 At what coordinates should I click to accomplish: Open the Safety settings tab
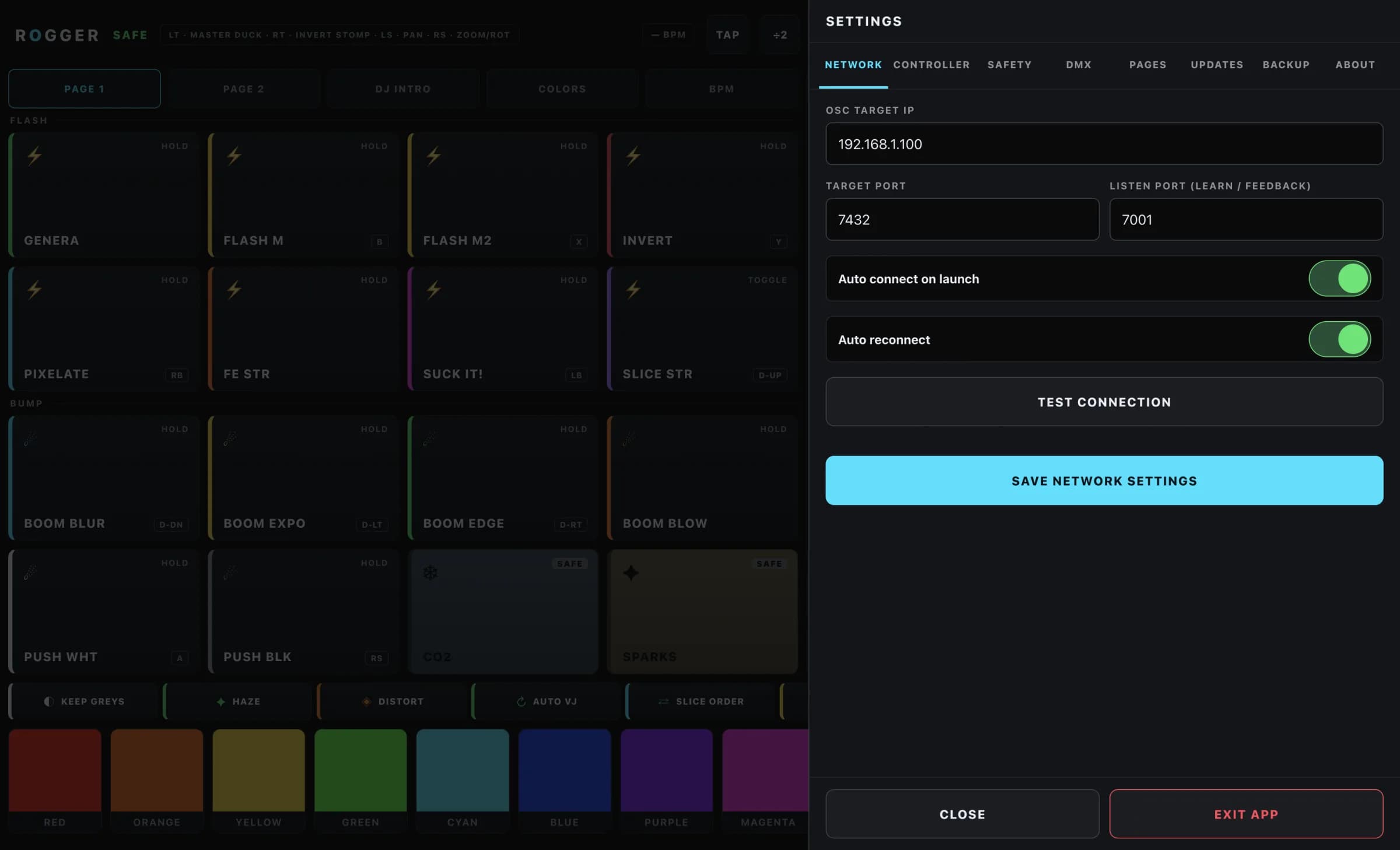click(x=1009, y=65)
